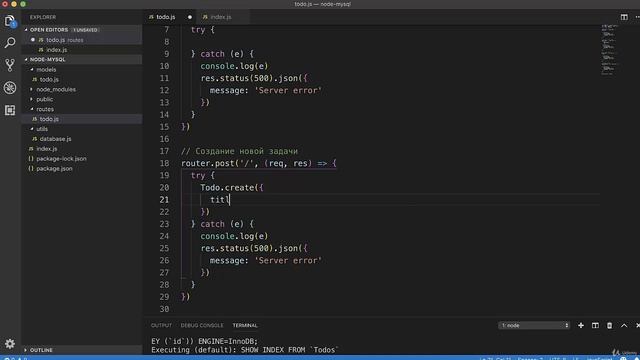The height and width of the screenshot is (360, 640).
Task: Click 'catch (e)' on line 9
Action: [222, 54]
